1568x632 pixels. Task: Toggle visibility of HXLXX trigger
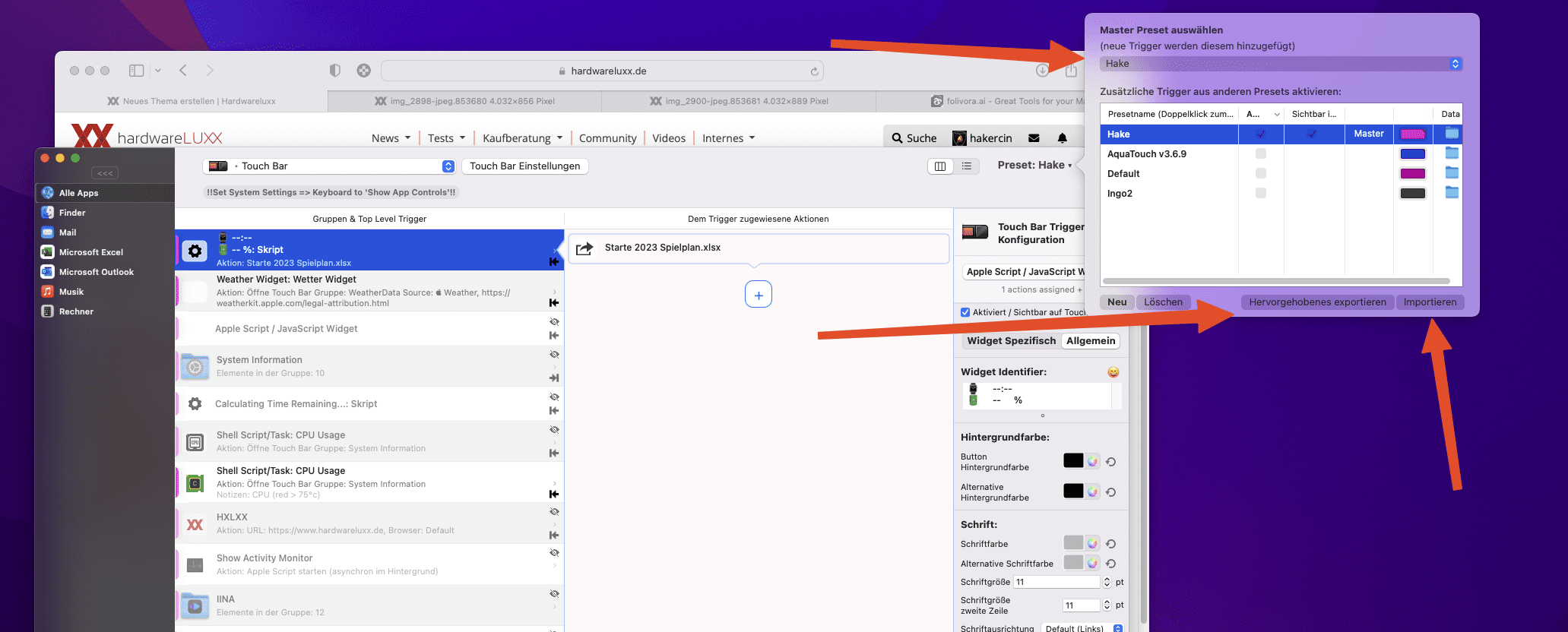(x=554, y=512)
